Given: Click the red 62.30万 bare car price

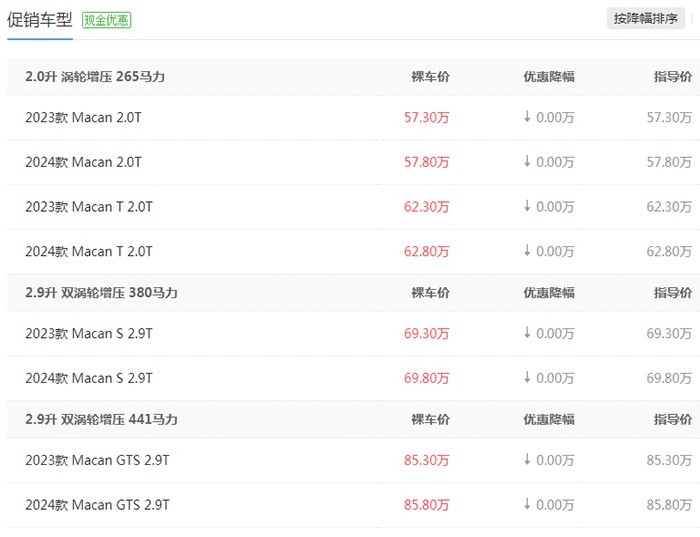Looking at the screenshot, I should click(x=426, y=207).
